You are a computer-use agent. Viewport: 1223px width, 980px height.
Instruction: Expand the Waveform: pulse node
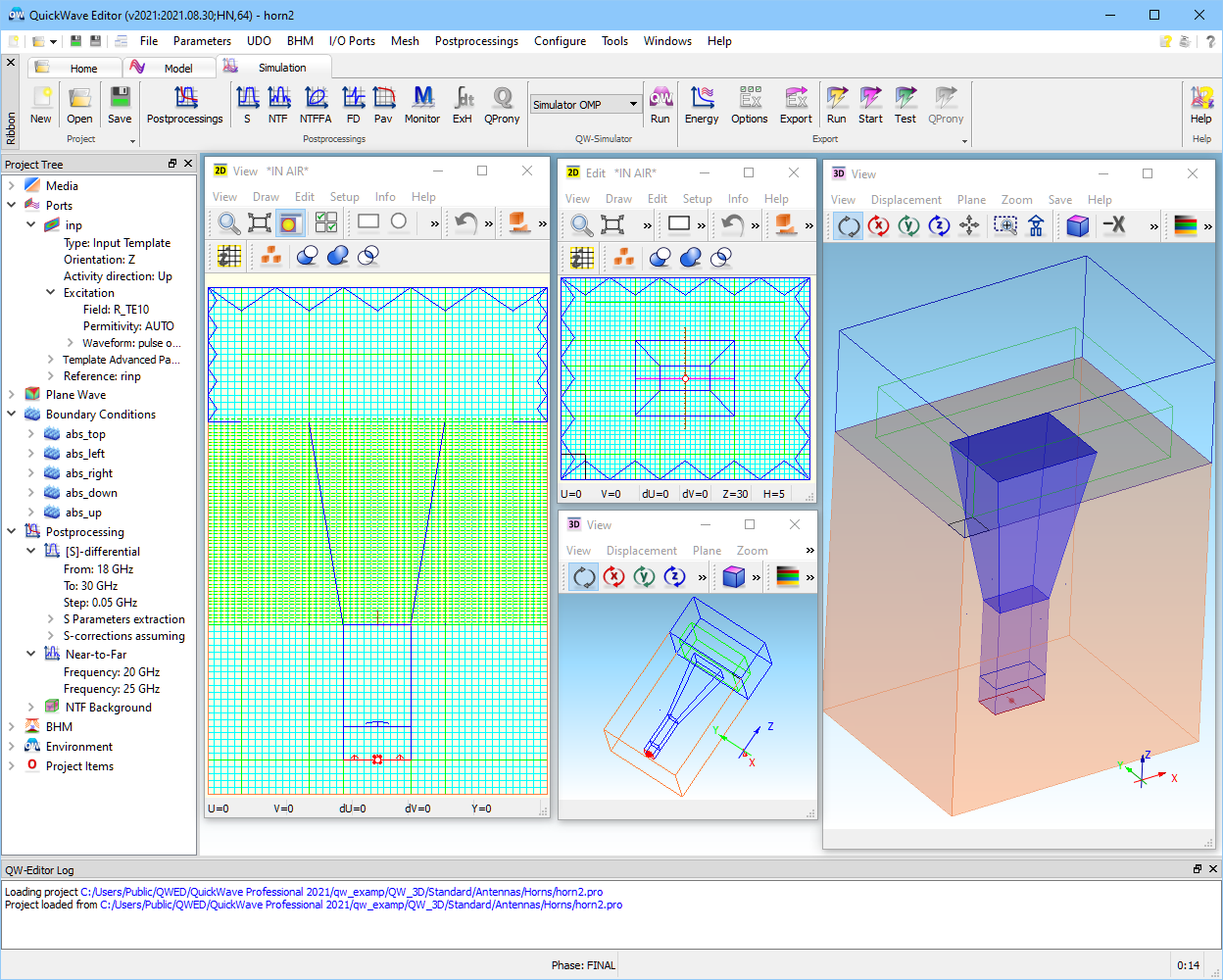tap(71, 343)
